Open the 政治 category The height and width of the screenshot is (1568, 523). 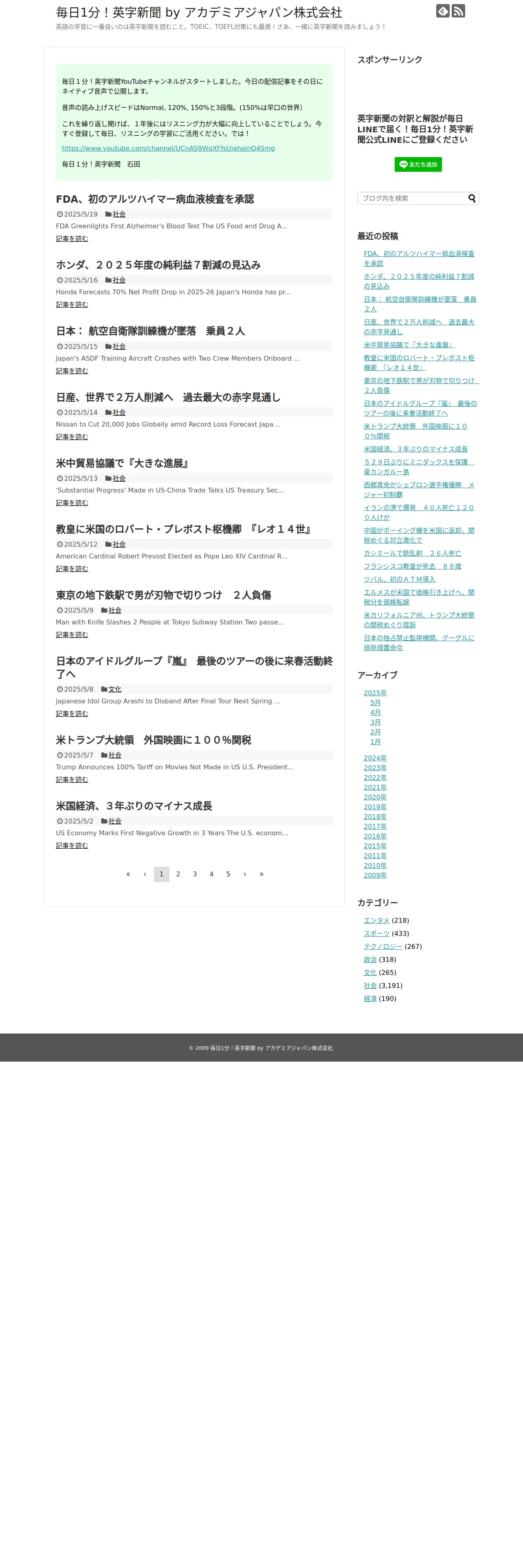click(370, 959)
